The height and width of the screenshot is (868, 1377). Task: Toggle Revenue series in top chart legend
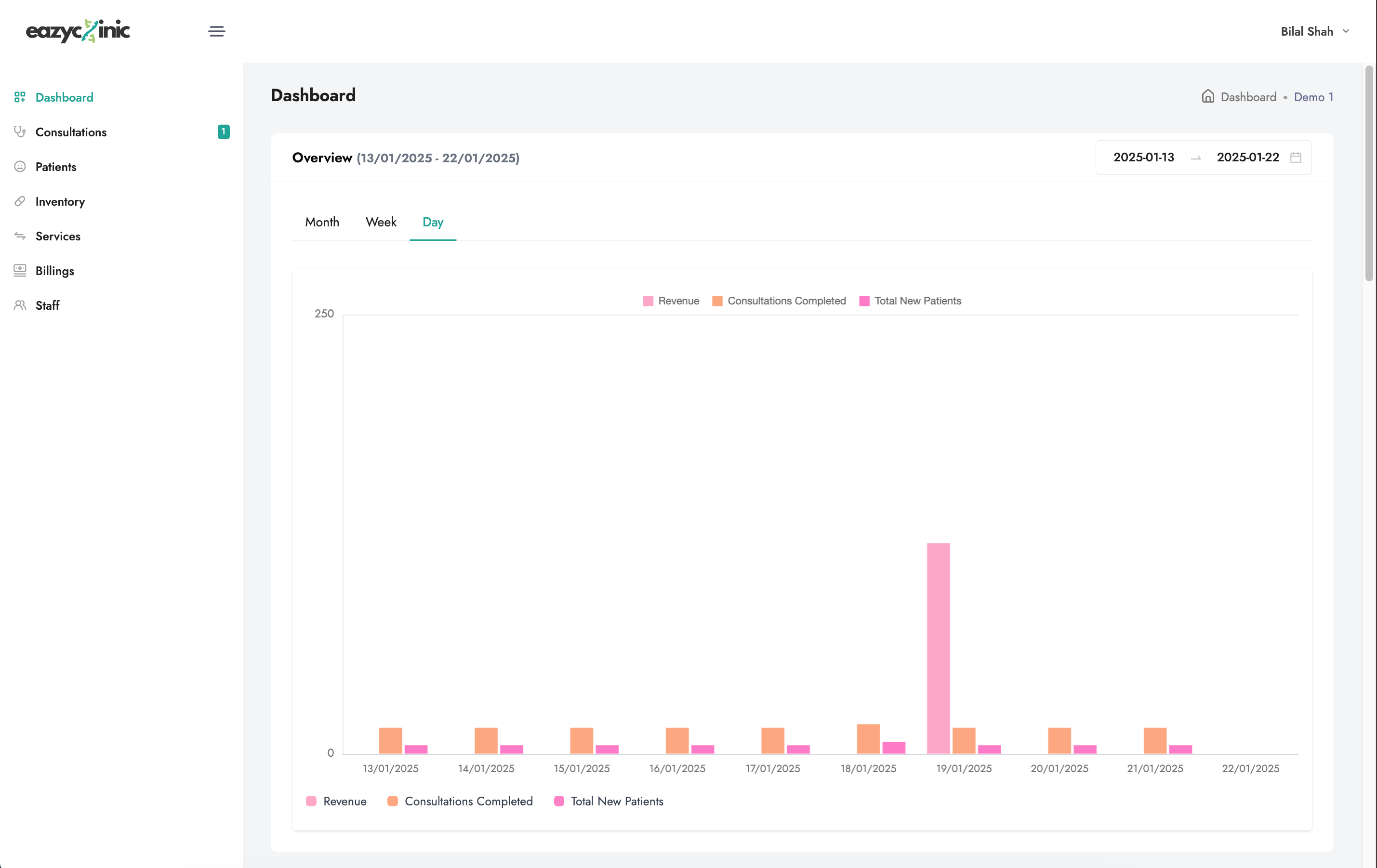point(671,301)
